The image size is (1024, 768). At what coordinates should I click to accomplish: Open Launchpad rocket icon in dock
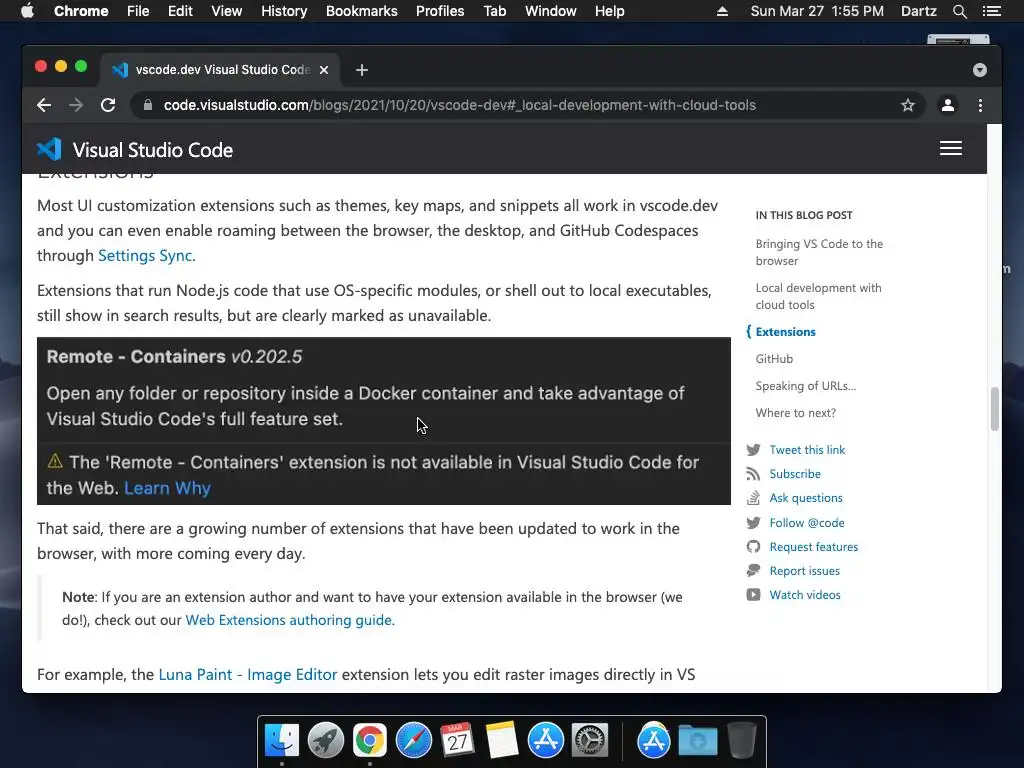click(x=325, y=741)
